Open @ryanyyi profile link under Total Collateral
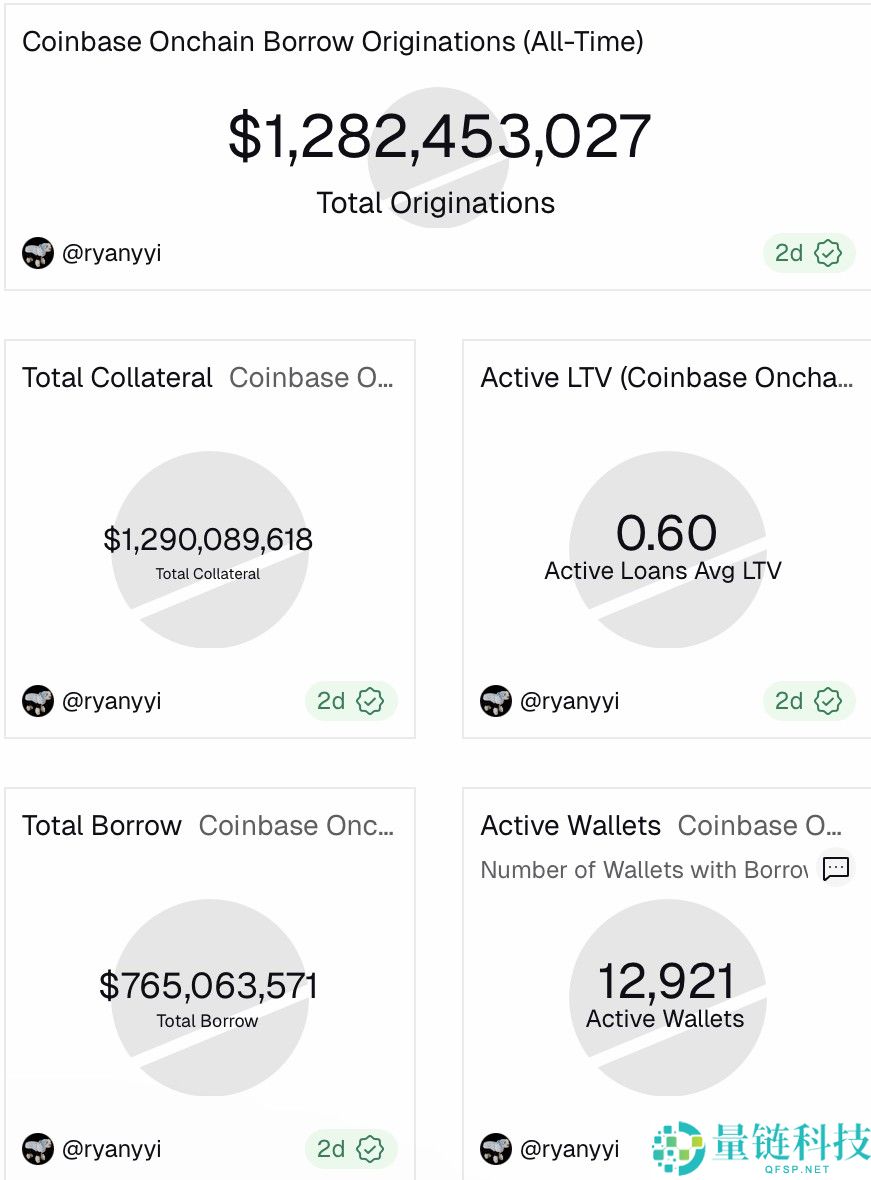 coord(111,701)
